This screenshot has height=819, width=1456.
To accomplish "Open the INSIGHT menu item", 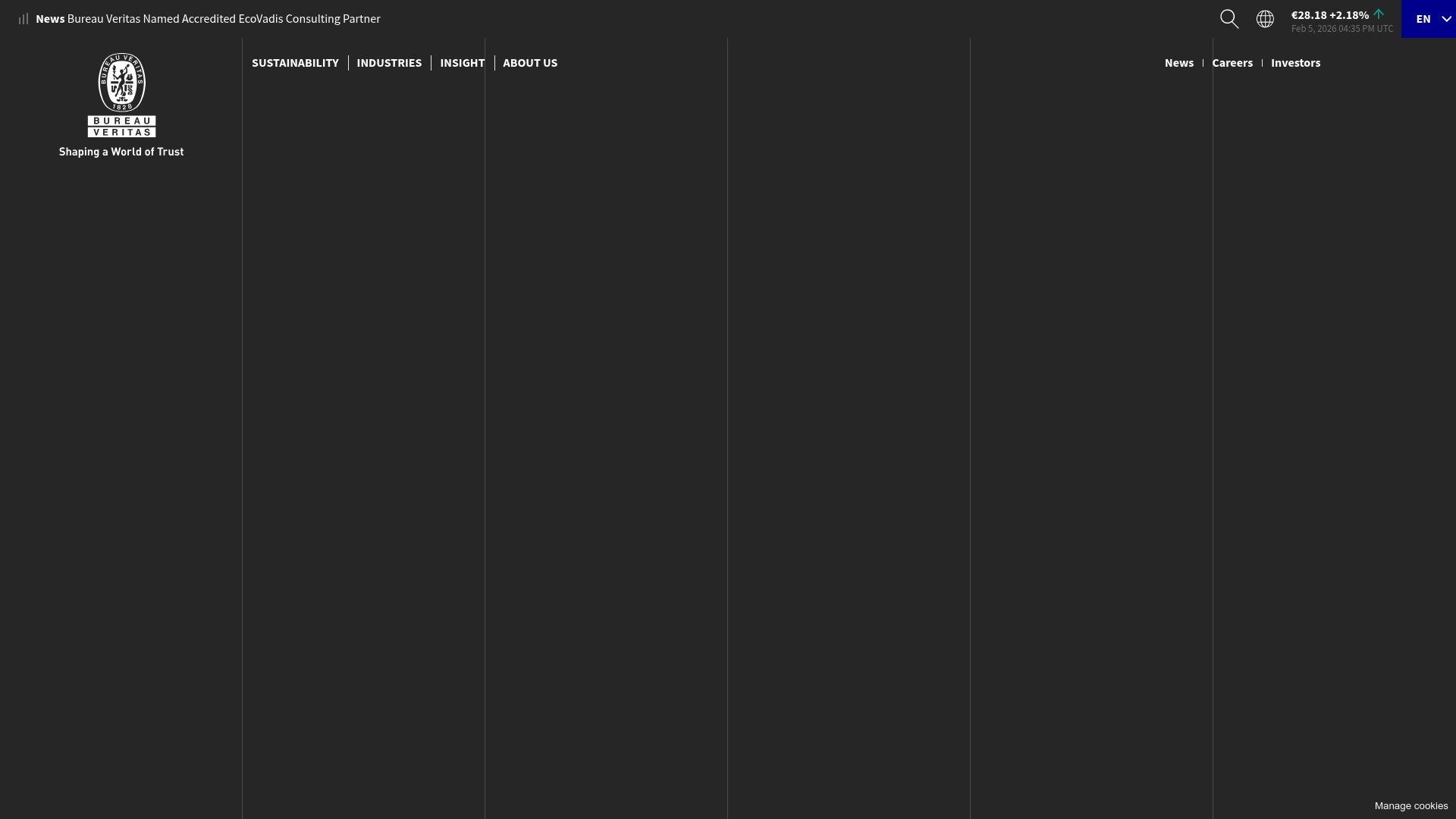I will pos(462,63).
